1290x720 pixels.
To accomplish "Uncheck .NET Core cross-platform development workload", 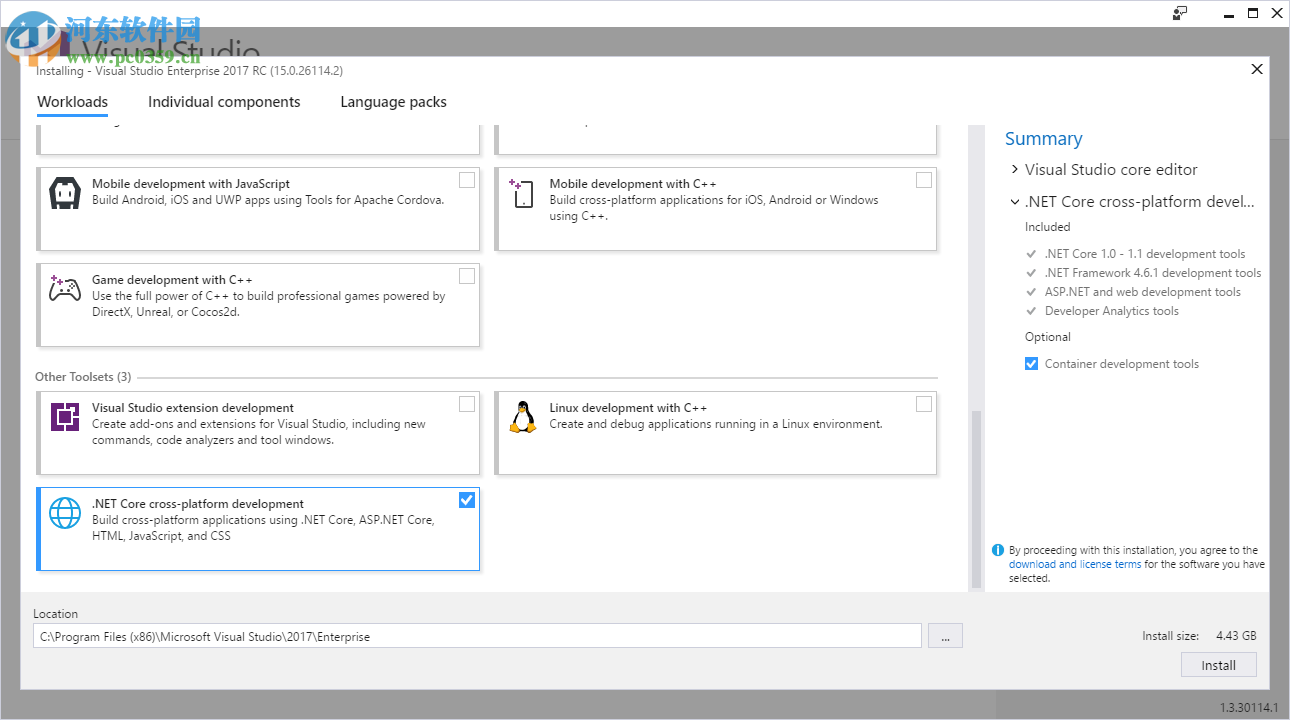I will pyautogui.click(x=467, y=500).
